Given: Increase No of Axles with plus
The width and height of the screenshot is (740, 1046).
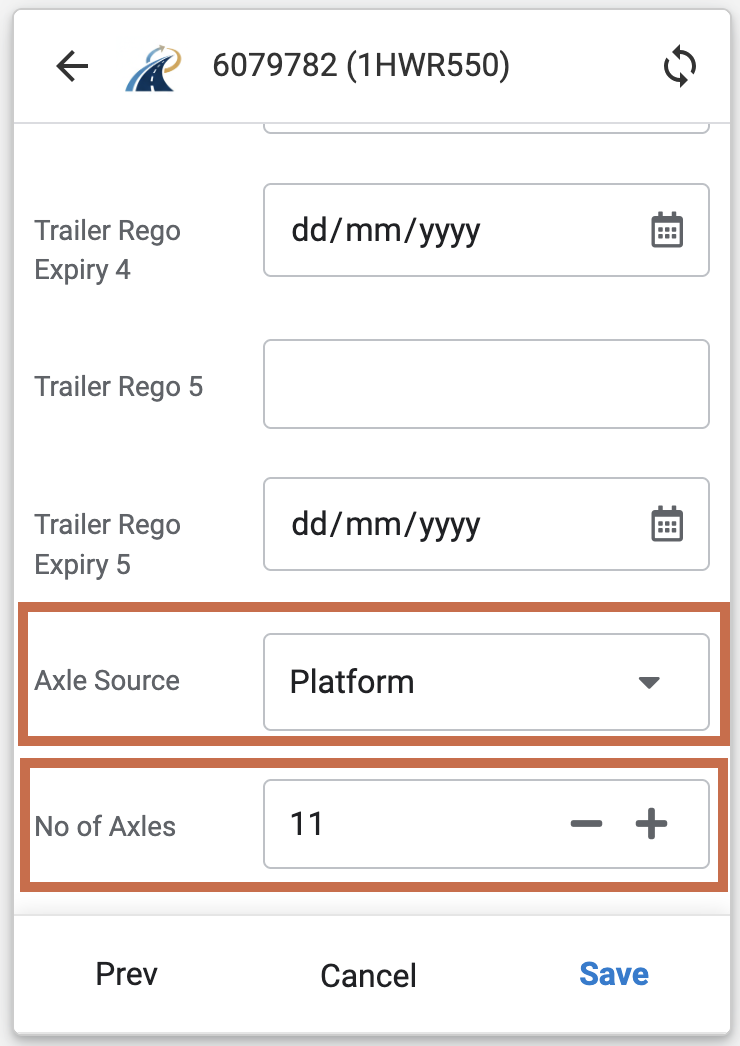Looking at the screenshot, I should click(x=651, y=824).
